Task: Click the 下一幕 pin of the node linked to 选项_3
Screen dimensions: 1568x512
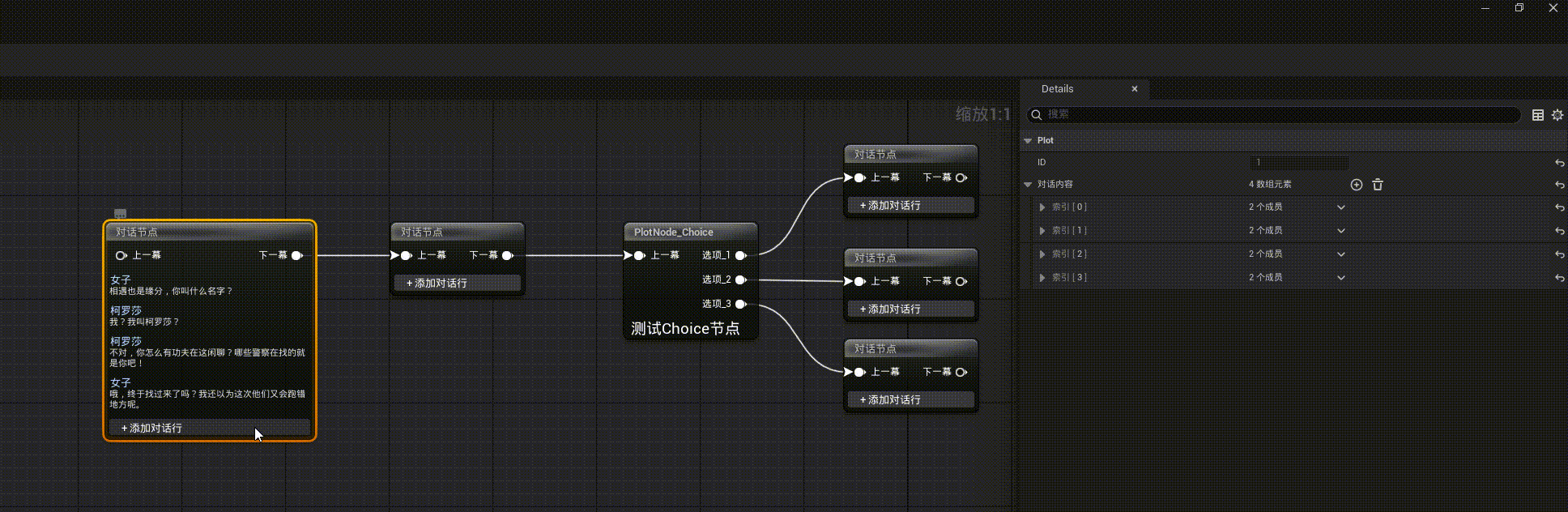Action: (961, 372)
